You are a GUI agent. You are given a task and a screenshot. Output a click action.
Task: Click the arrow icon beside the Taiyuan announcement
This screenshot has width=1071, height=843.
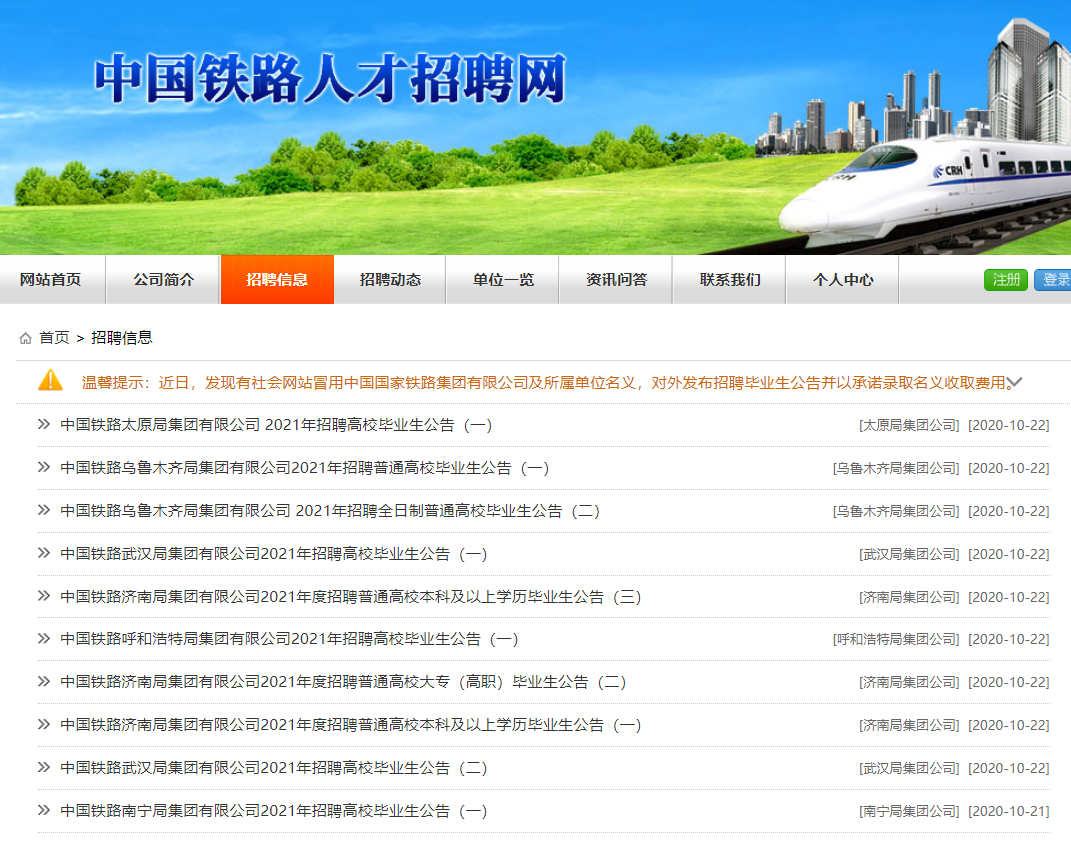pos(44,424)
